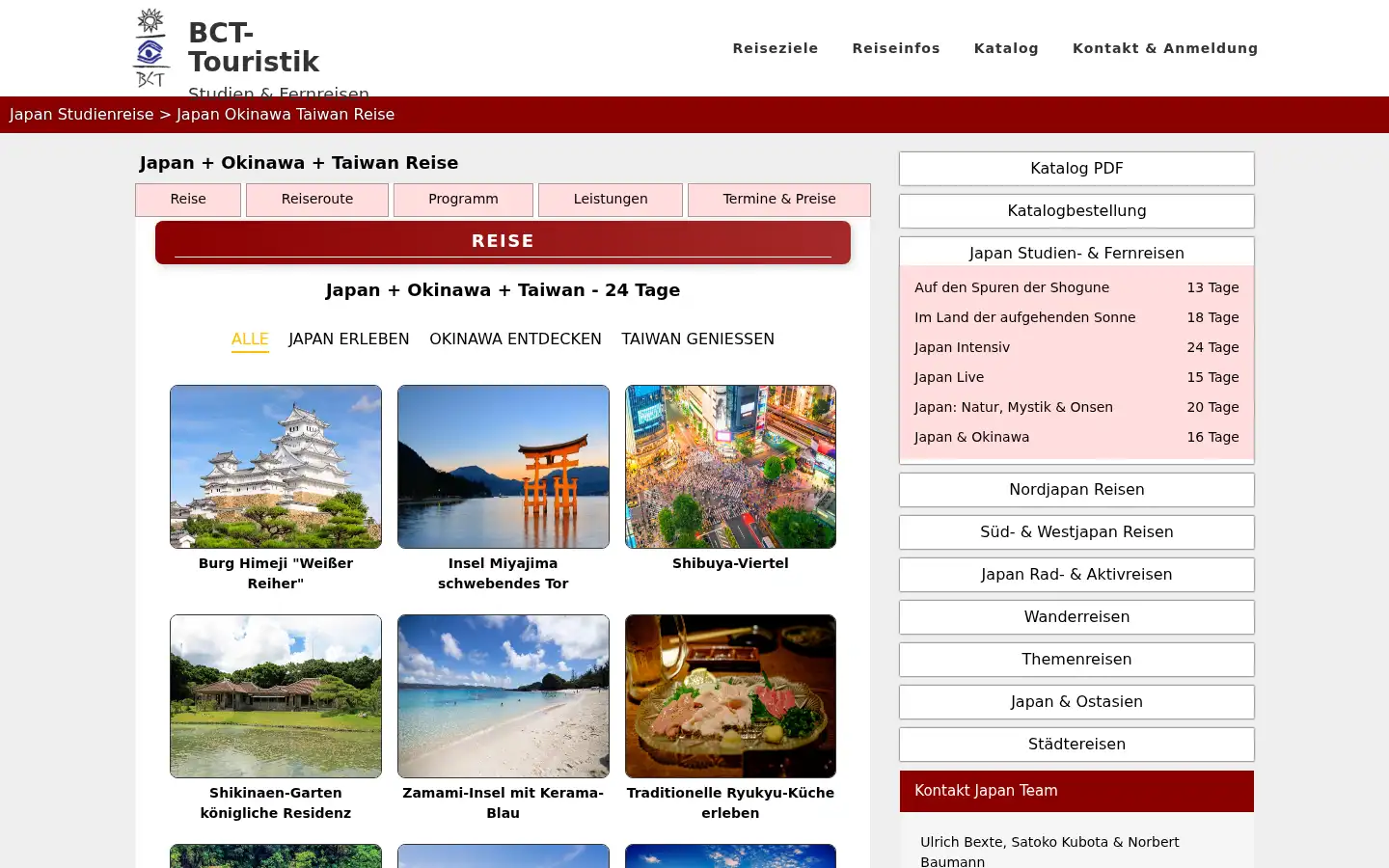
Task: Select the JAPAN ERLEBEN filter
Action: 349,339
